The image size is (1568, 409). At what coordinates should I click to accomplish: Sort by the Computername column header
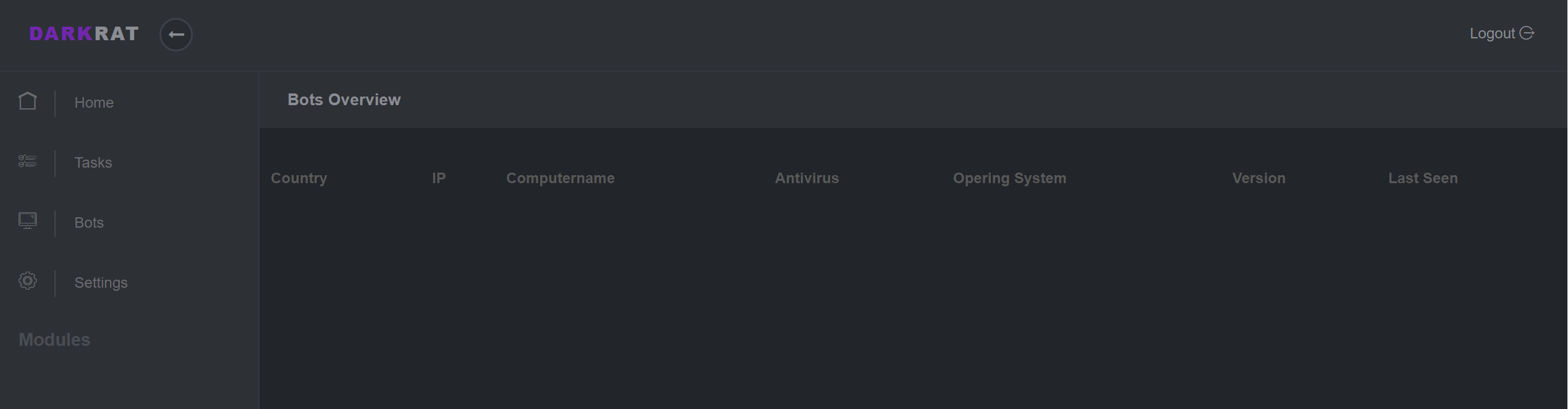pos(561,178)
